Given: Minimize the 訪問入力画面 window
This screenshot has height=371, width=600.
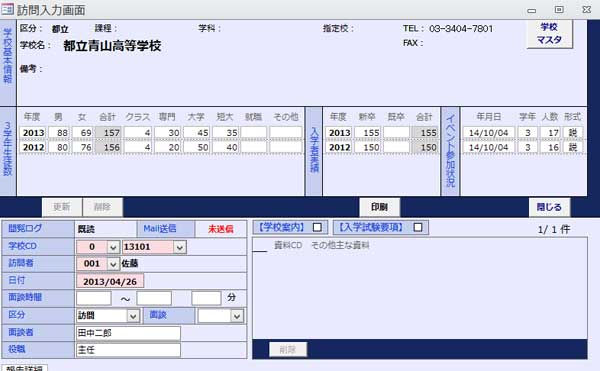Looking at the screenshot, I should point(532,10).
